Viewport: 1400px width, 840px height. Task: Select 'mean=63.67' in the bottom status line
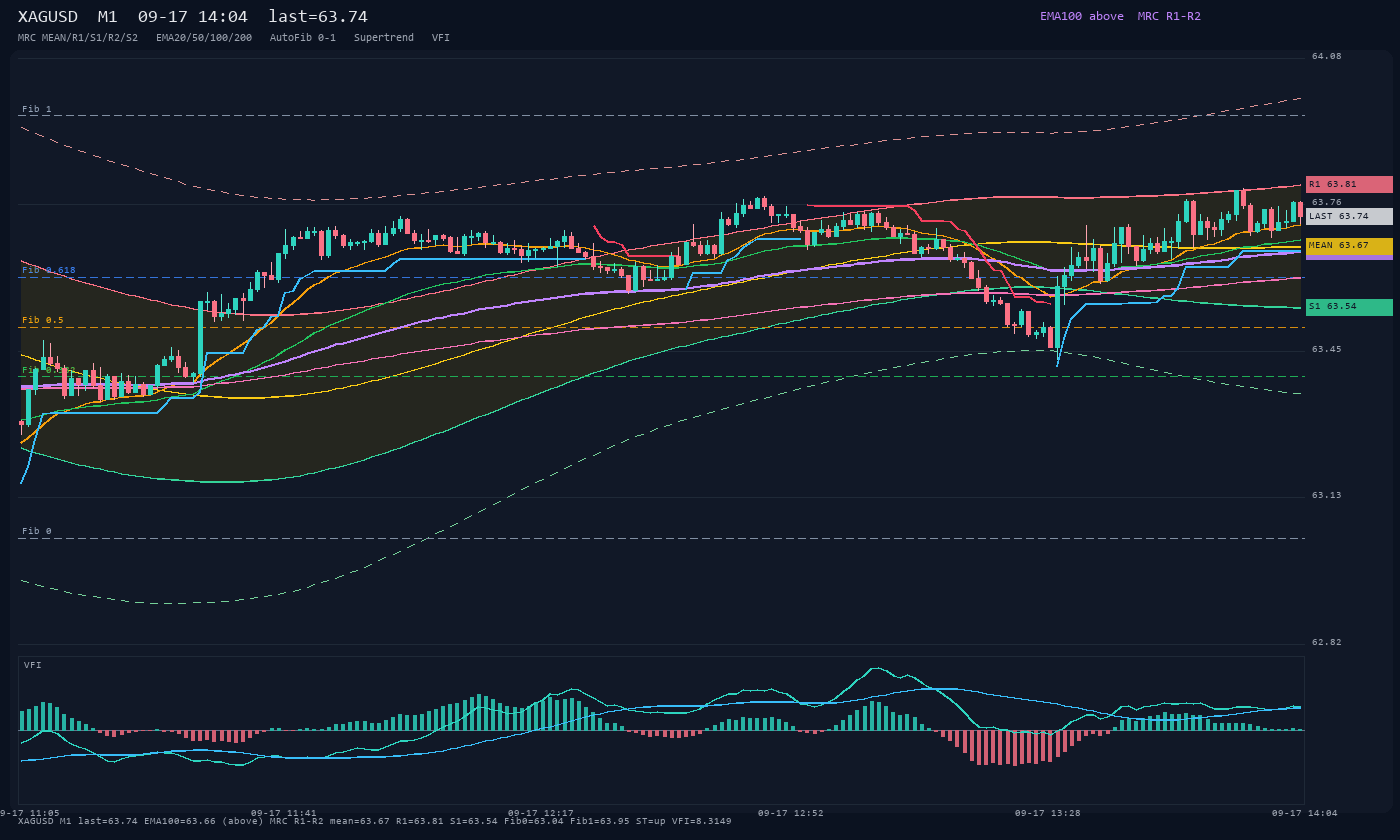(x=360, y=821)
